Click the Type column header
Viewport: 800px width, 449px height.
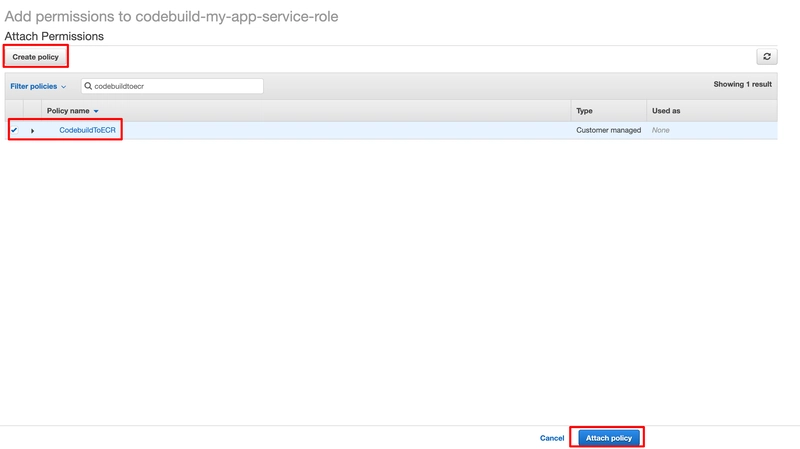[x=585, y=111]
